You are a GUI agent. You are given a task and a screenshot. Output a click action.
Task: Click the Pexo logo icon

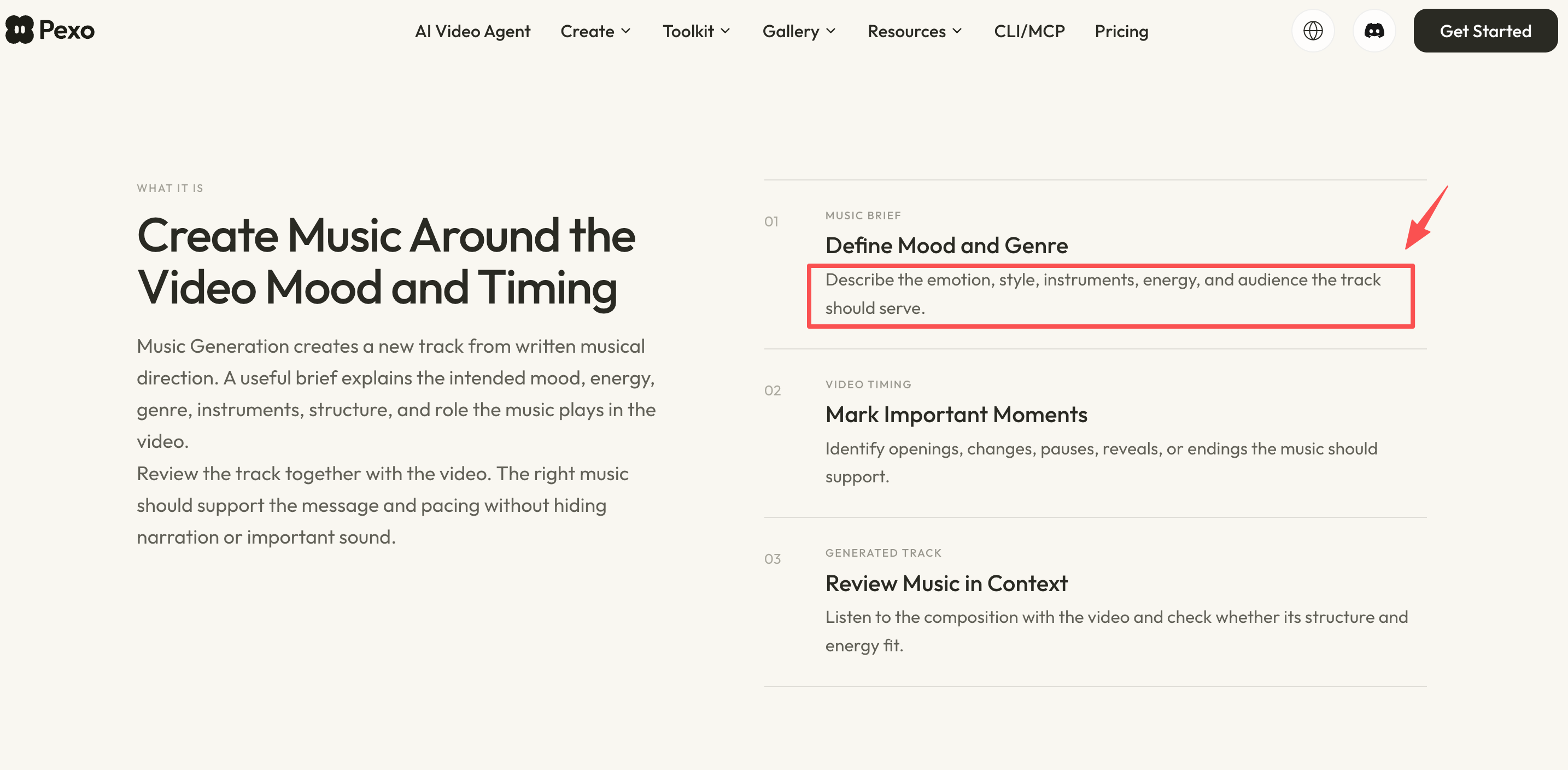(20, 30)
